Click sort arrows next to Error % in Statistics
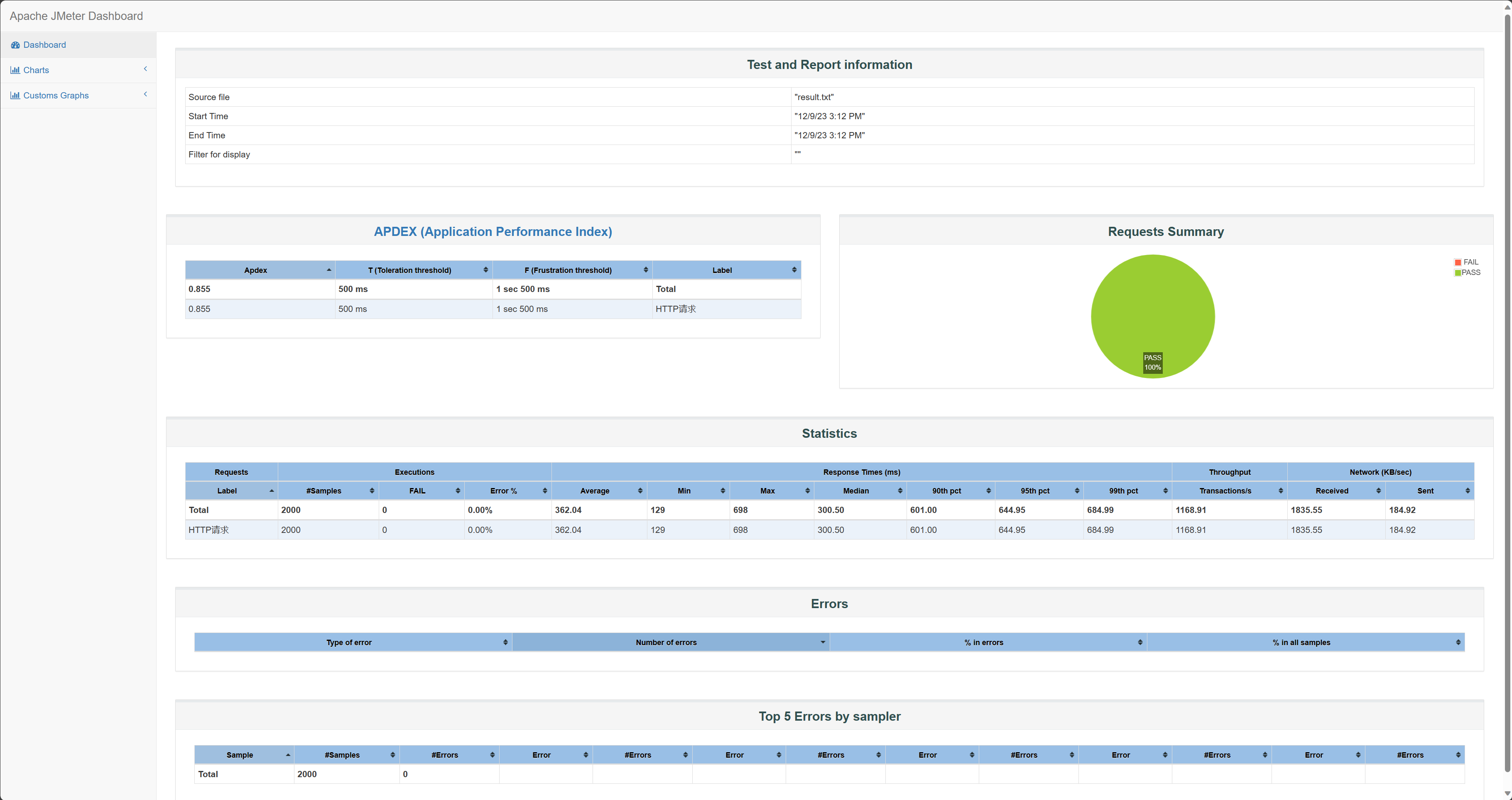This screenshot has width=1512, height=800. point(545,491)
